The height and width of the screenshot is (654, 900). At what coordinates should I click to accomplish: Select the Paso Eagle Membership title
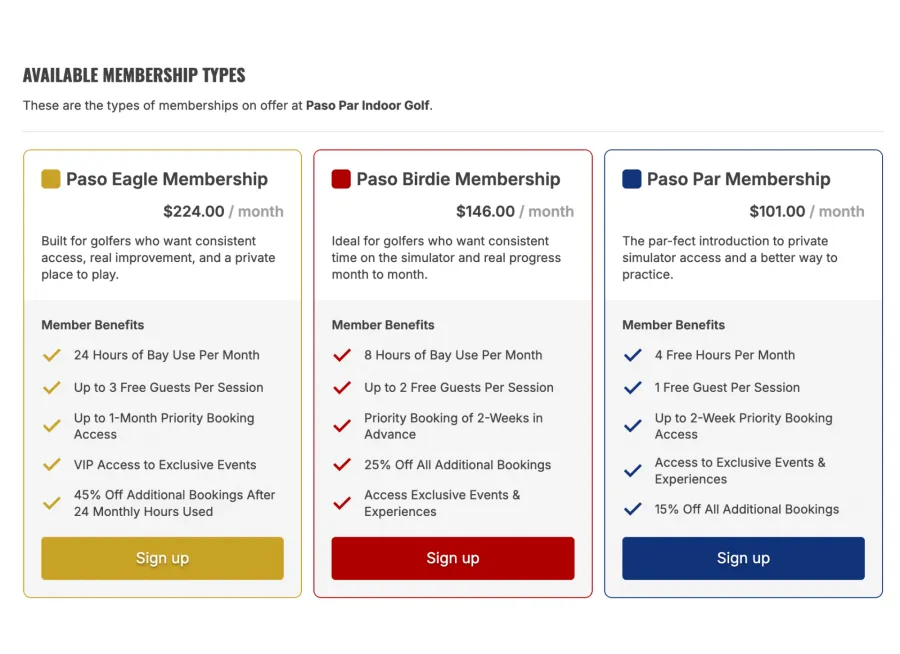167,179
